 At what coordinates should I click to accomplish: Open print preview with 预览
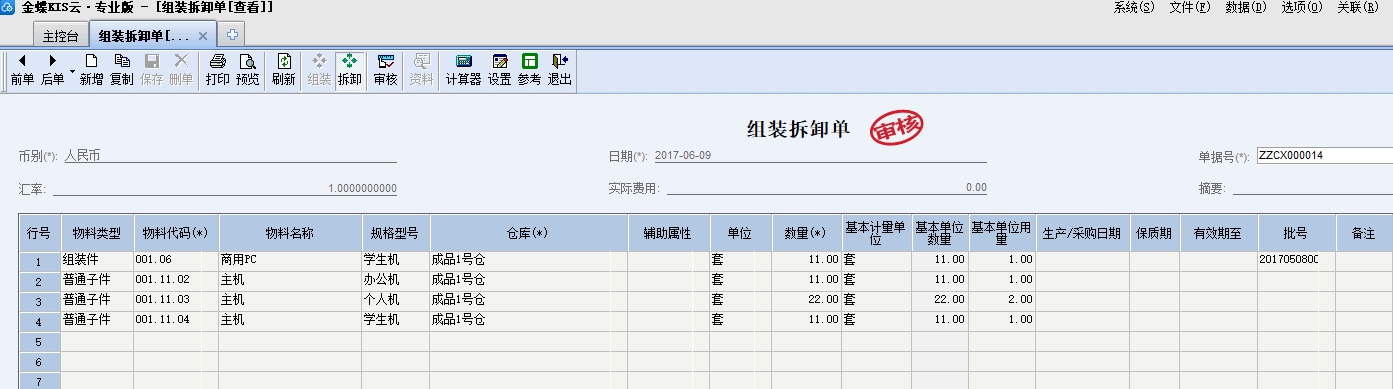point(247,69)
